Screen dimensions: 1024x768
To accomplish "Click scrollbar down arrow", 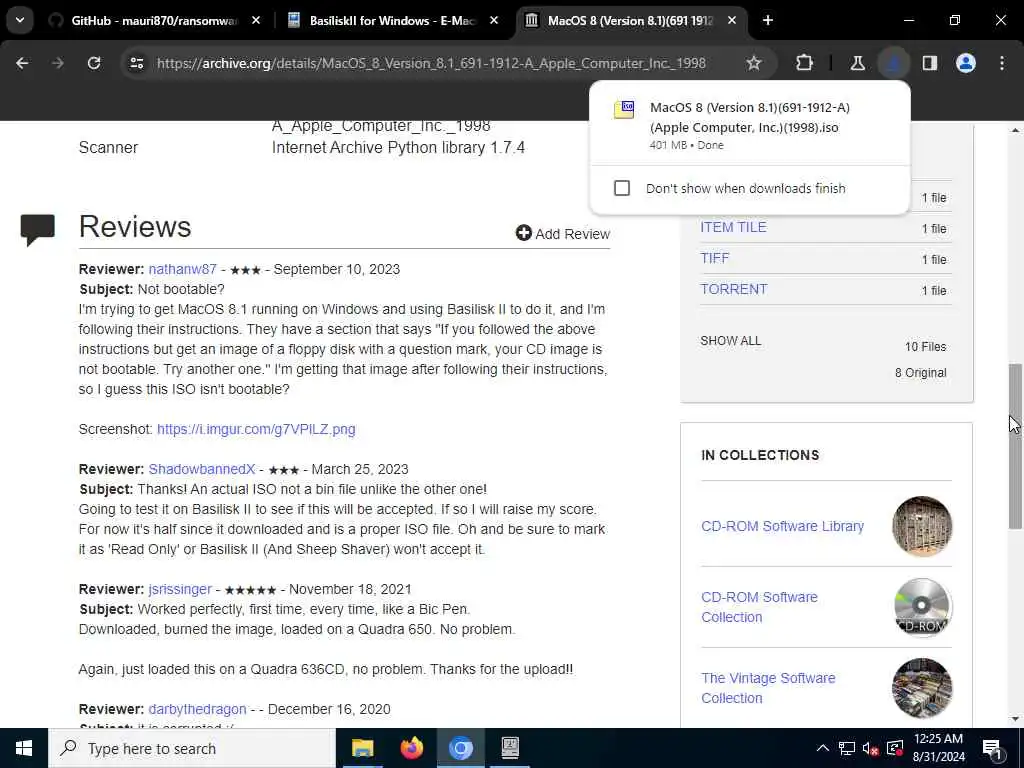I will coord(1015,719).
